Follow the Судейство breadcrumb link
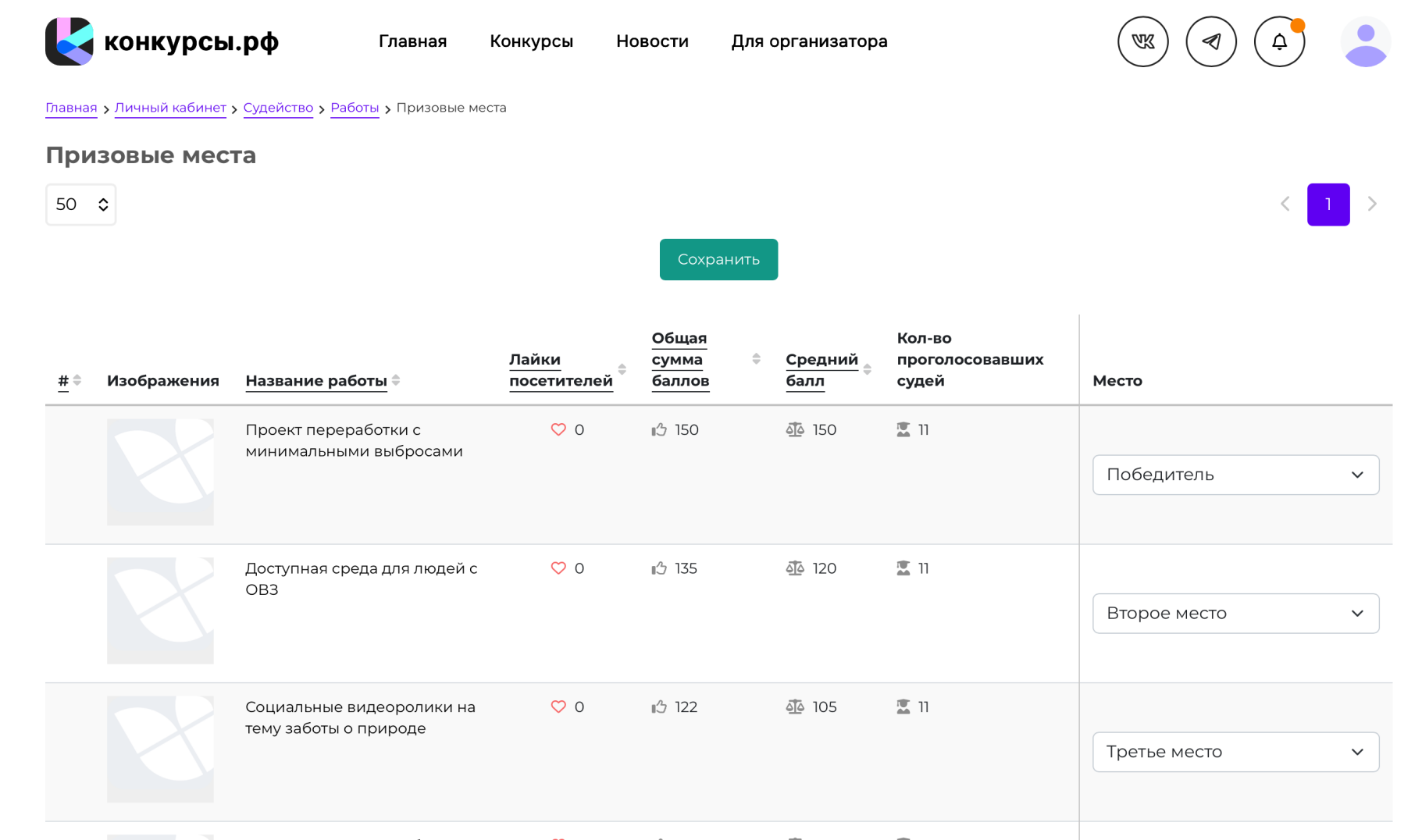The width and height of the screenshot is (1422, 840). pos(278,108)
